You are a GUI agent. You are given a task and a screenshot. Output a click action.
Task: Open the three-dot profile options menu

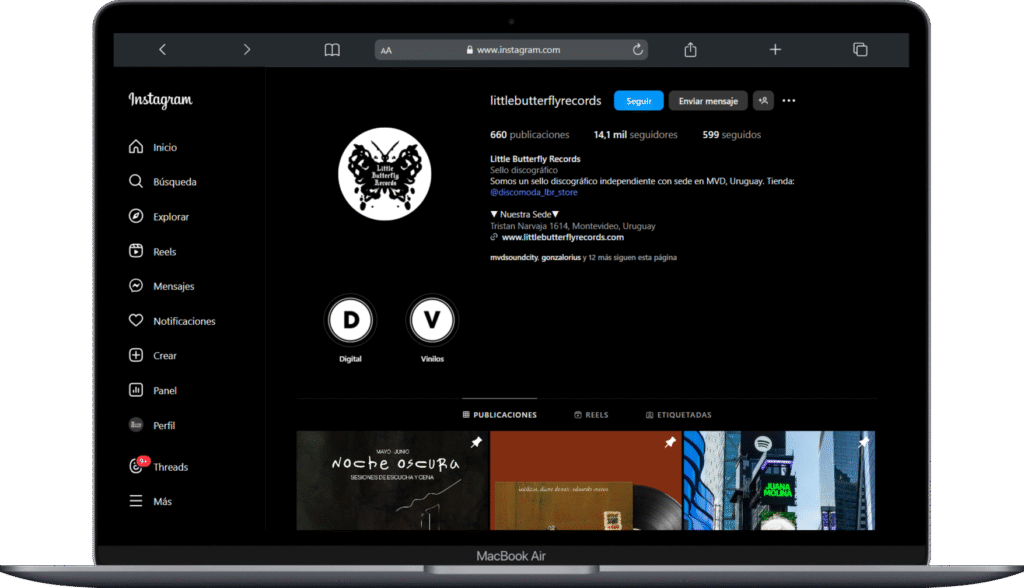point(789,101)
